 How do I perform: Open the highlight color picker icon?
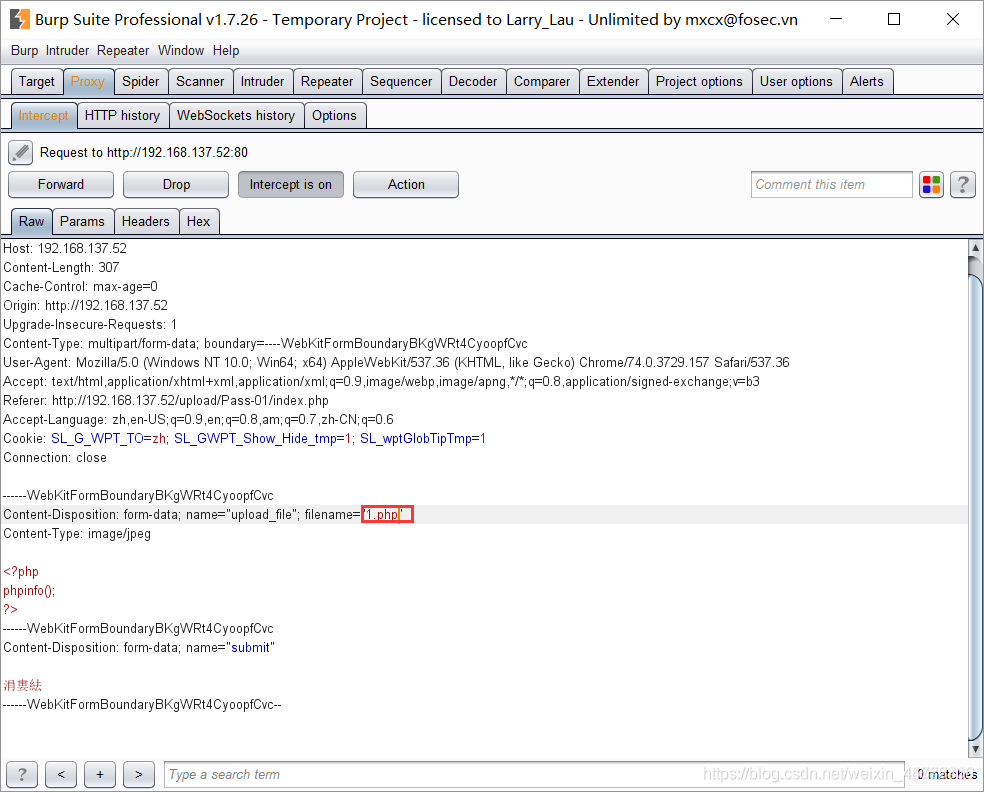pos(931,185)
